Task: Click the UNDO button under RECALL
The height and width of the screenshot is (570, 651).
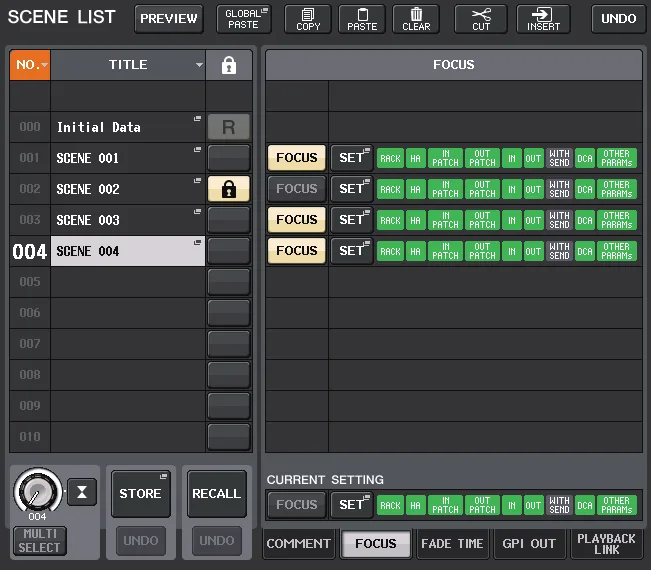Action: (x=217, y=541)
